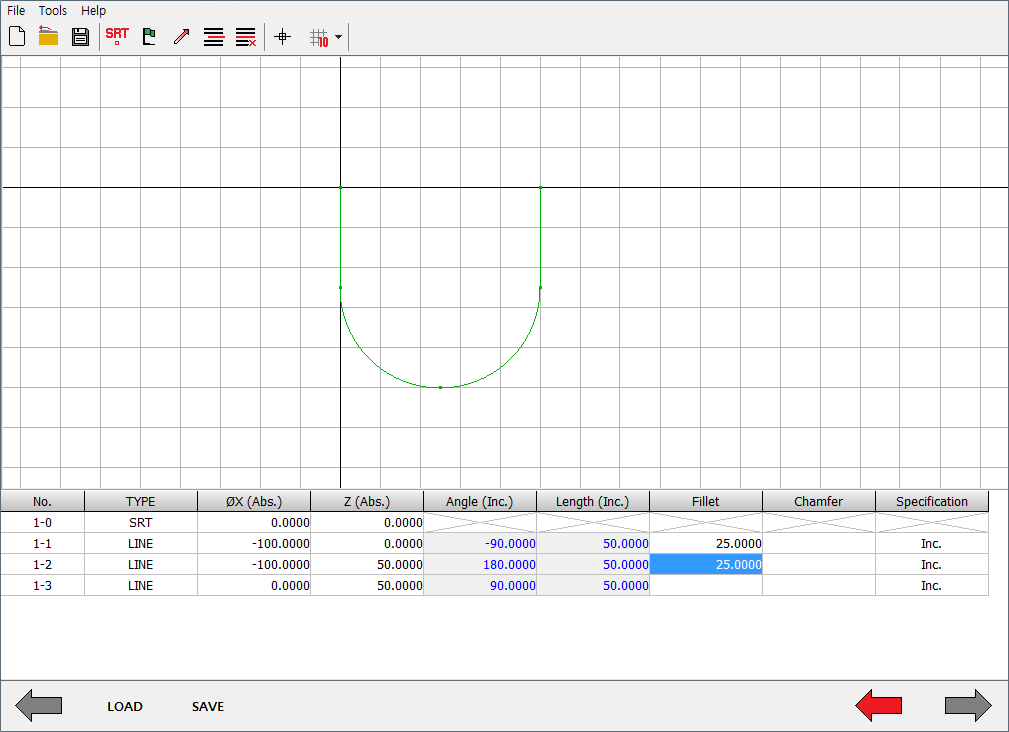Image resolution: width=1009 pixels, height=732 pixels.
Task: Click the gray right arrow at bottom right
Action: pos(968,706)
